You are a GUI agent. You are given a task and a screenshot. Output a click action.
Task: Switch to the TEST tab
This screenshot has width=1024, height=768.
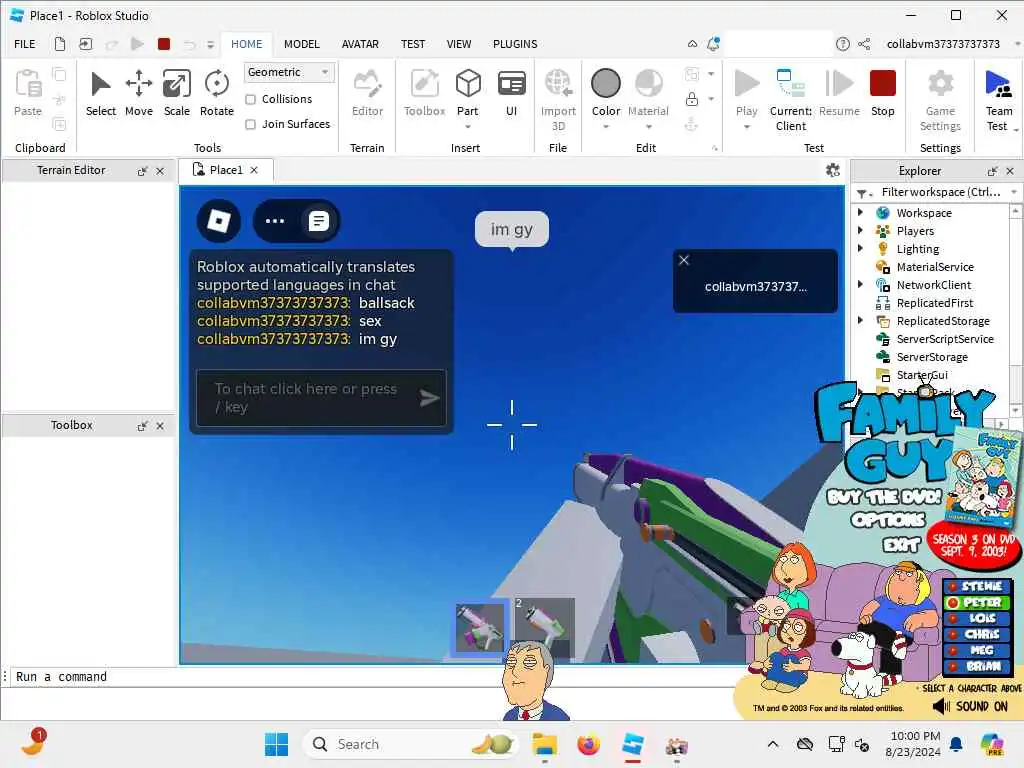click(413, 44)
